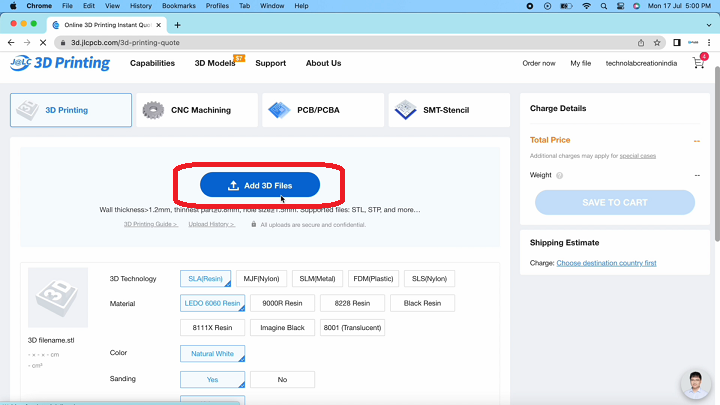720x405 pixels.
Task: Click the special cases link
Action: [x=638, y=156]
